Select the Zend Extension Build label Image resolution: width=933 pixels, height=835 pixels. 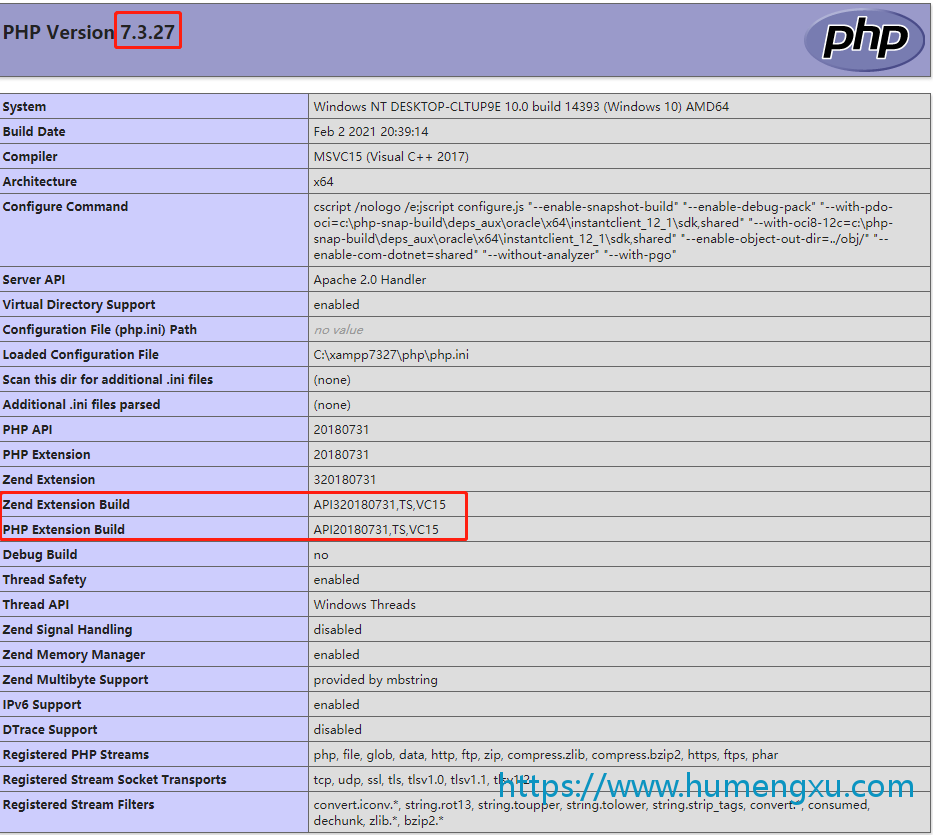pos(66,504)
